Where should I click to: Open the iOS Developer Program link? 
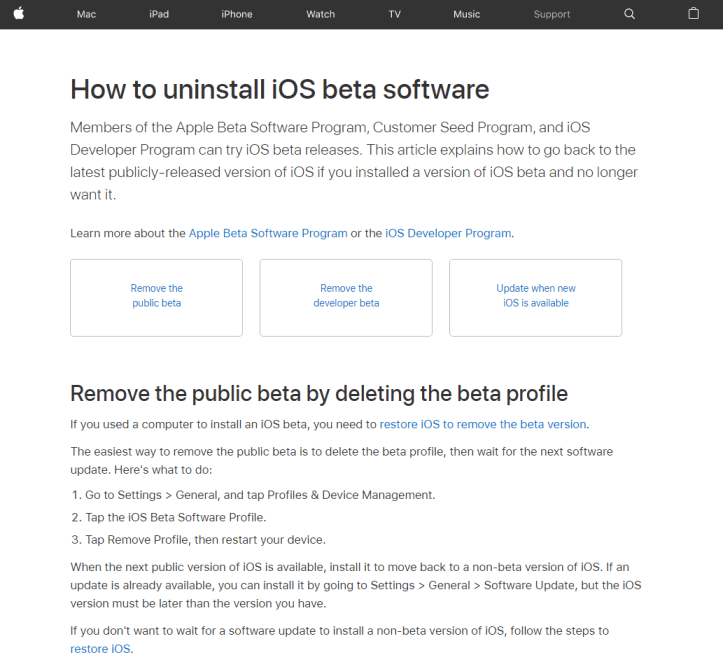coord(448,233)
